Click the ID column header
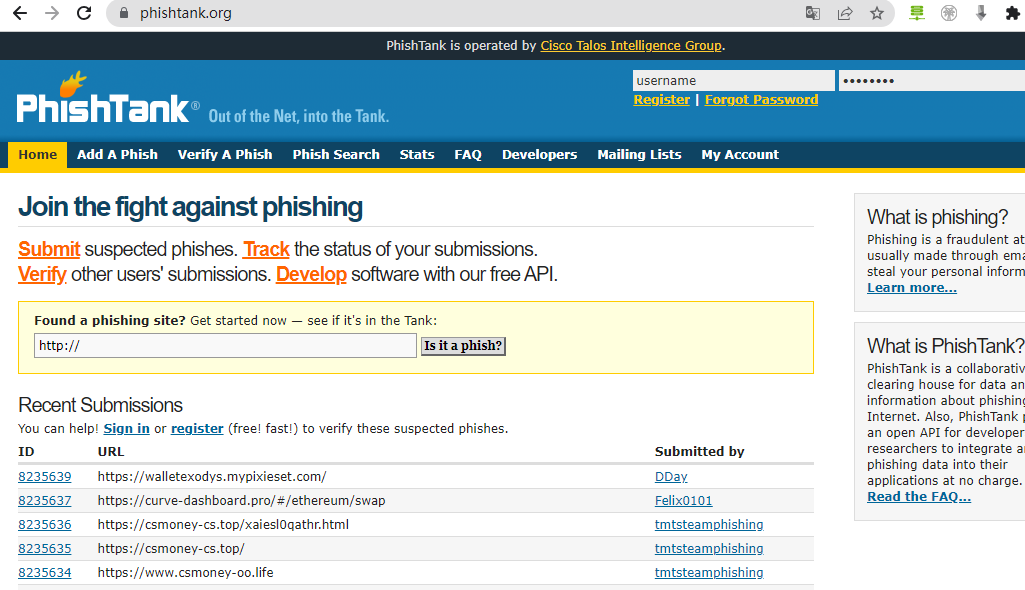Viewport: 1025px width, 590px height. 26,451
